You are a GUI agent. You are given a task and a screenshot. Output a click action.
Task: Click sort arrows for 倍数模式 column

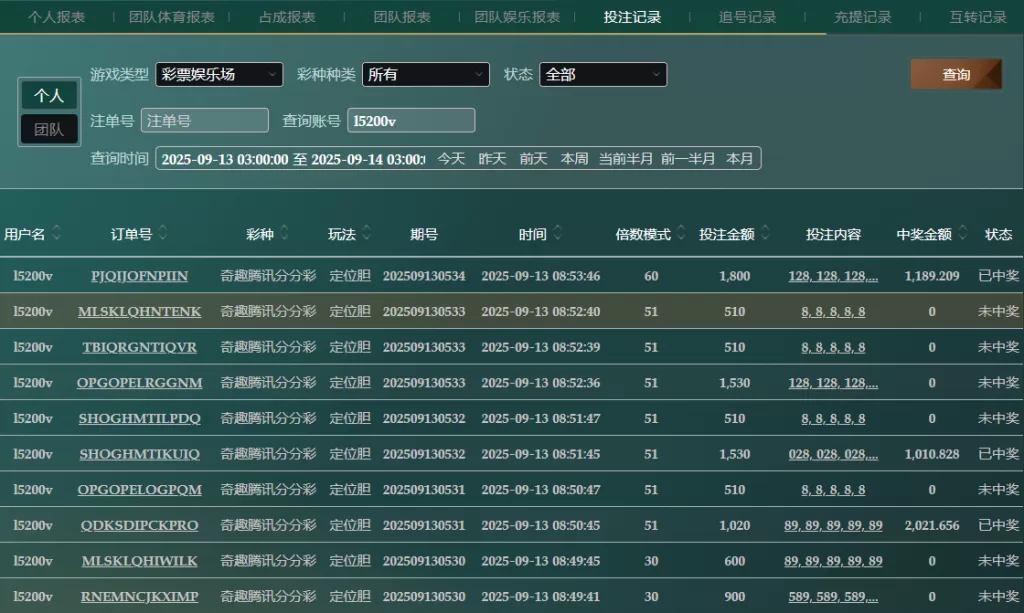(681, 233)
